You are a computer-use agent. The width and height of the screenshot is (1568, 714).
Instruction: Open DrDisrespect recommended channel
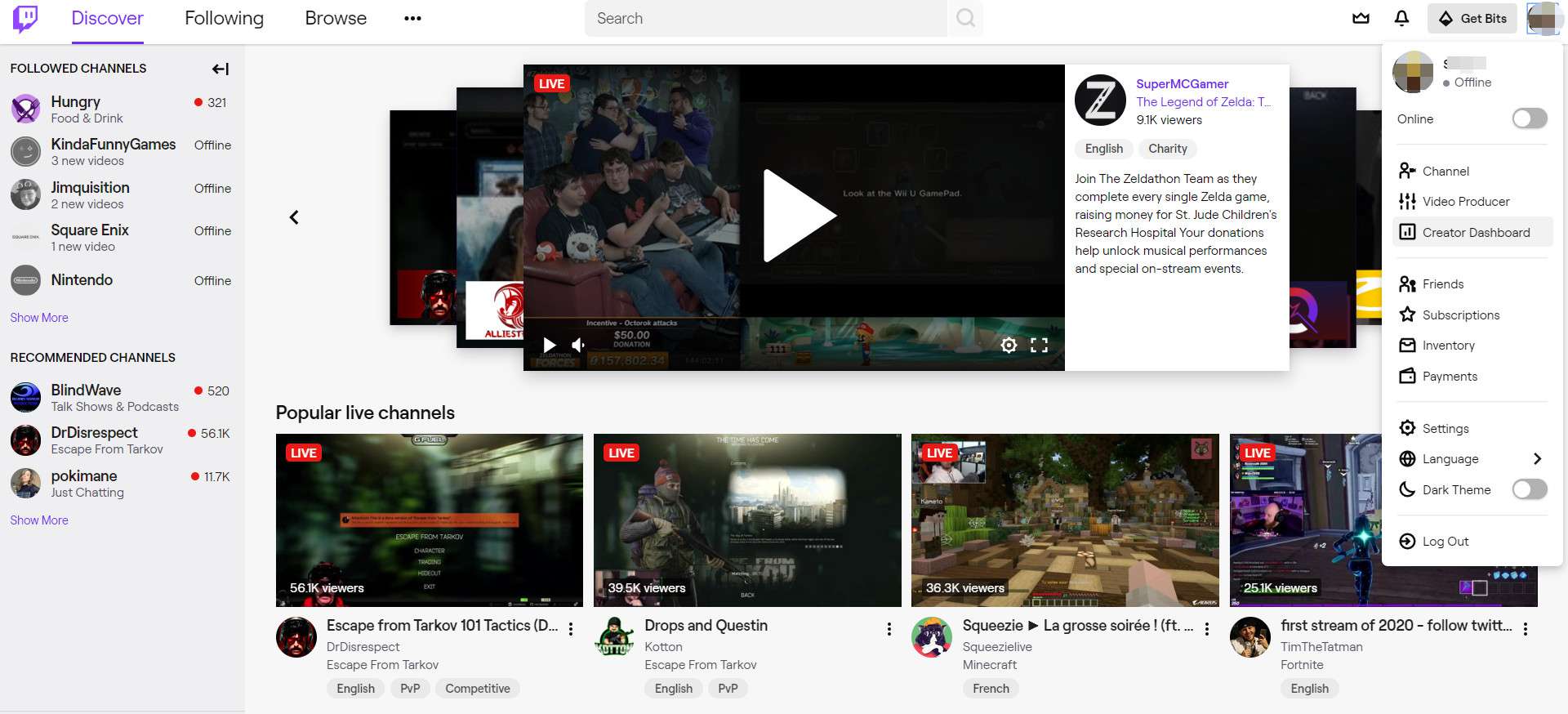(x=121, y=440)
